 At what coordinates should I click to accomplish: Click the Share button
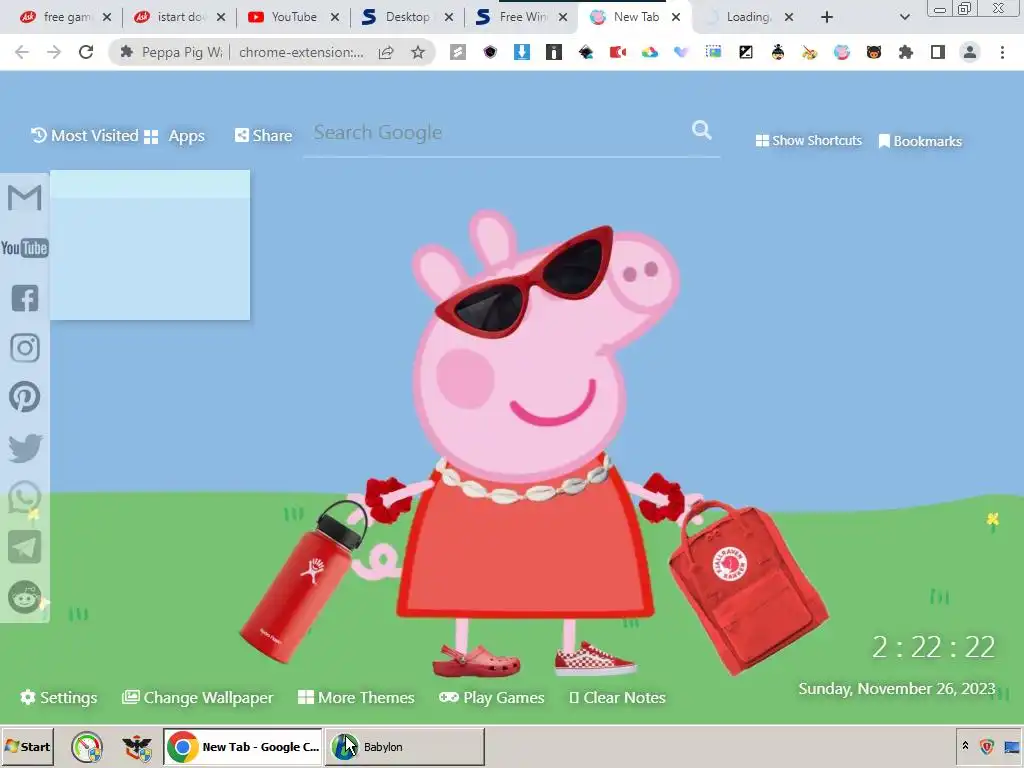[264, 136]
